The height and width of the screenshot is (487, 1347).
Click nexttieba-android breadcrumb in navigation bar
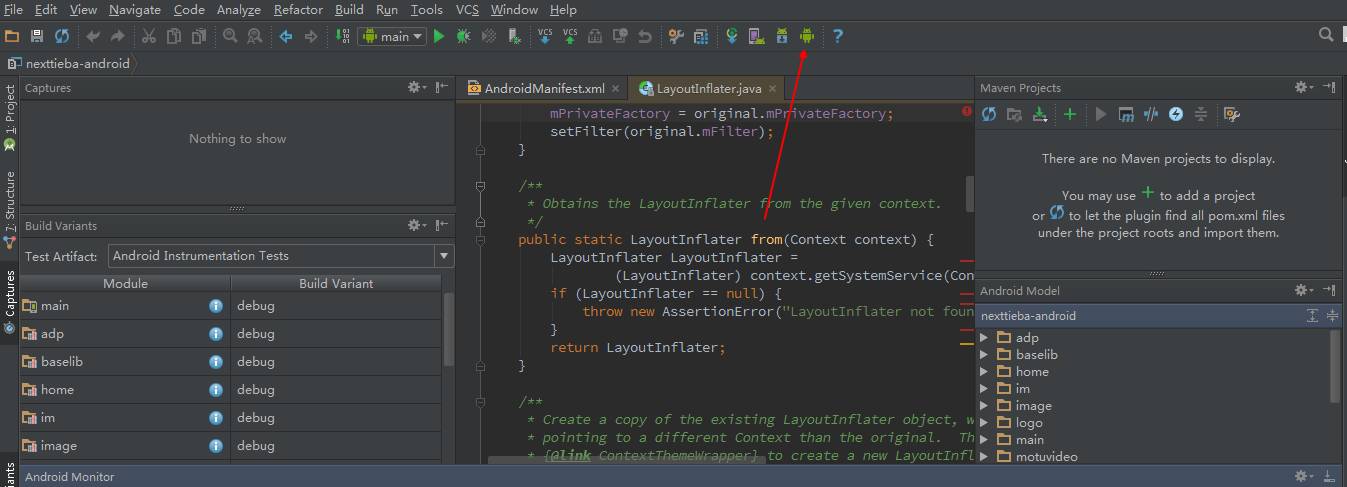[x=70, y=63]
